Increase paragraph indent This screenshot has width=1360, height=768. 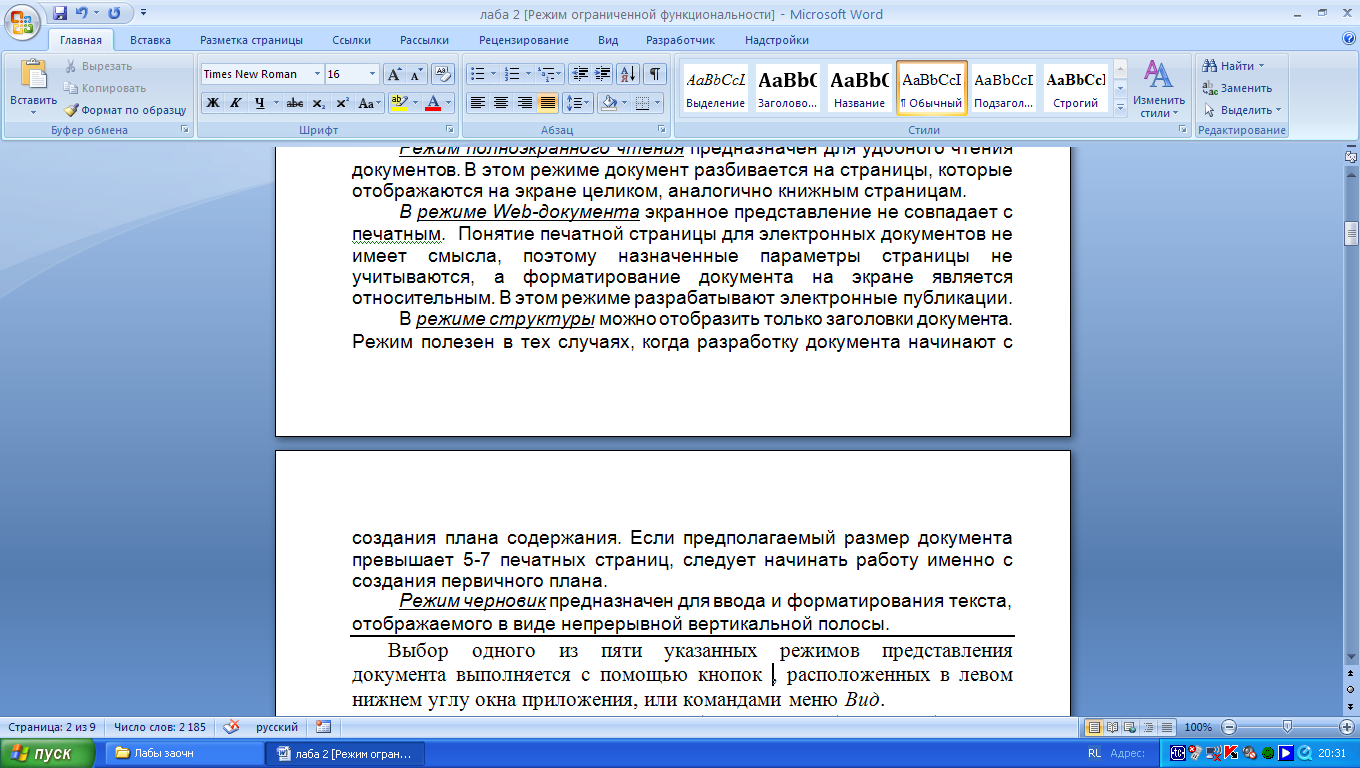[603, 74]
